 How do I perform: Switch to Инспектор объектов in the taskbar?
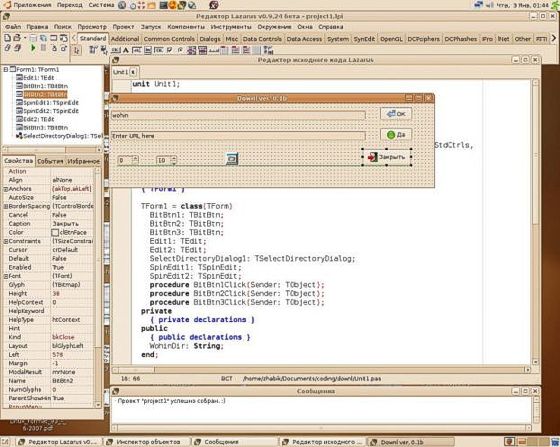pos(148,442)
